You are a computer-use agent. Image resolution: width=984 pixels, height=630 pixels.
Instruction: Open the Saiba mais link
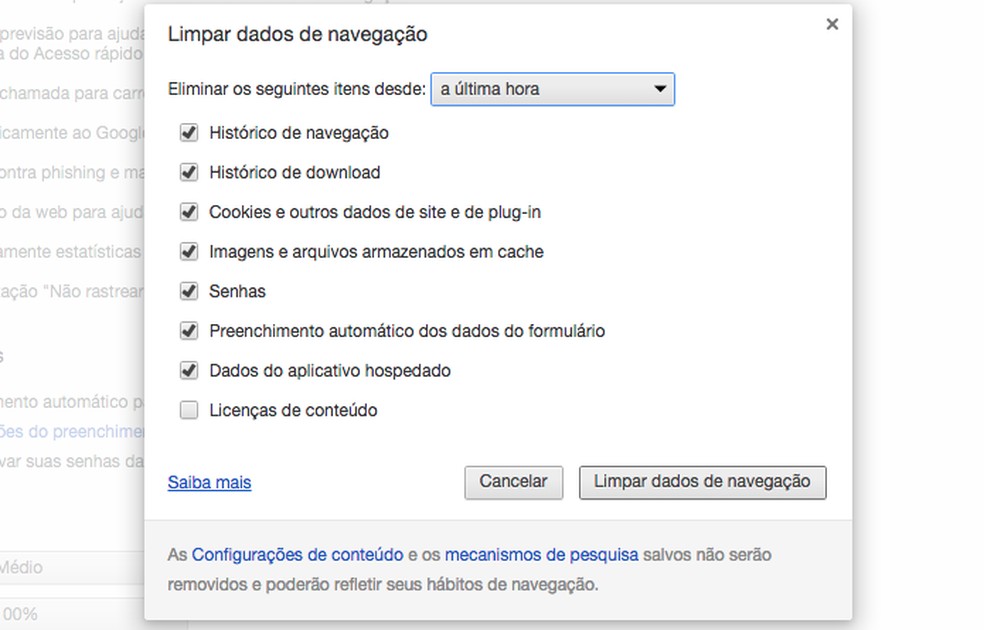[x=209, y=482]
